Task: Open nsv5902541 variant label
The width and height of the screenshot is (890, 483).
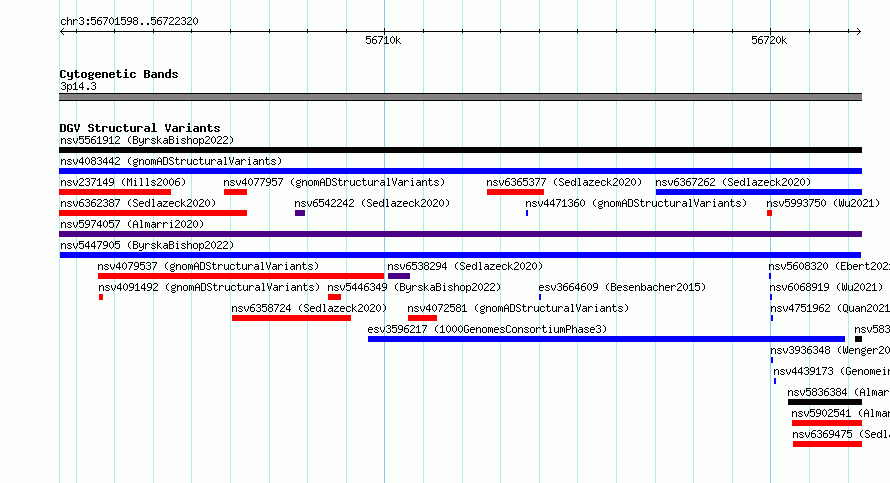Action: coord(841,413)
